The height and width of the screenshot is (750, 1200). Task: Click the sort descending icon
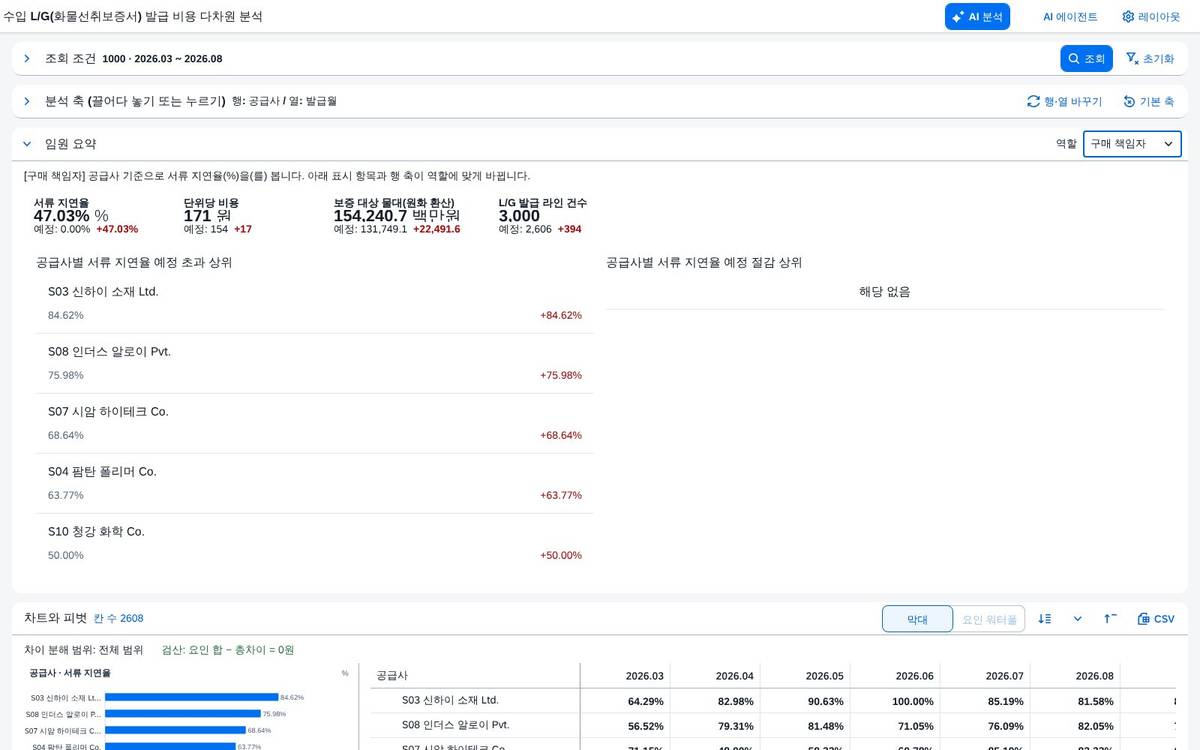click(x=1044, y=619)
